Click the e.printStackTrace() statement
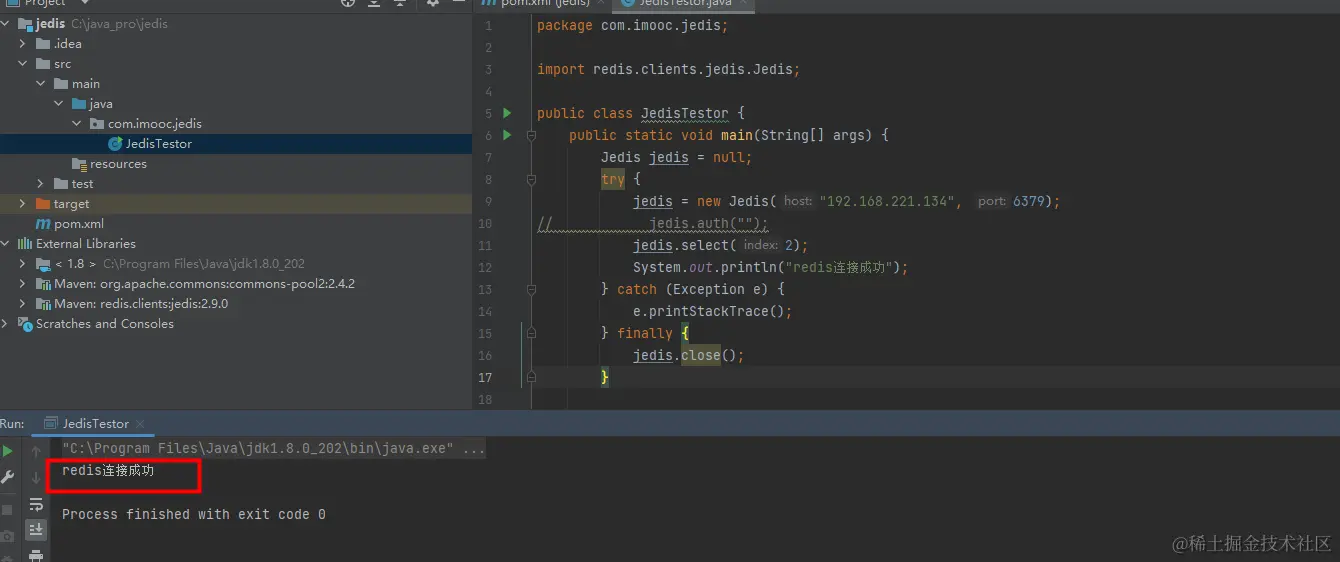 point(712,311)
